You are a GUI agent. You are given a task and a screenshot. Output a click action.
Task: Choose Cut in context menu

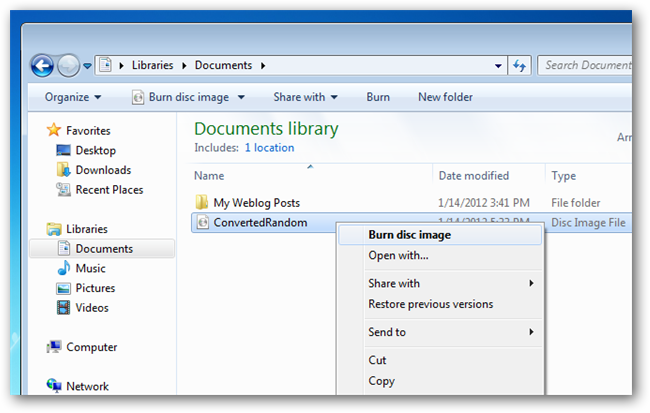[440, 360]
